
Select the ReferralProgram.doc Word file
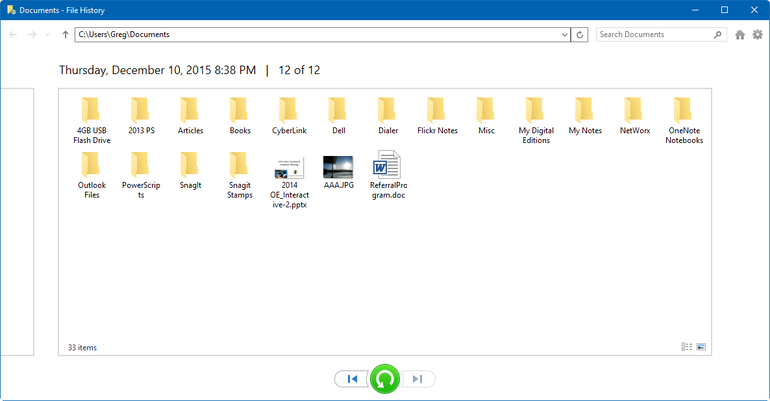[388, 175]
